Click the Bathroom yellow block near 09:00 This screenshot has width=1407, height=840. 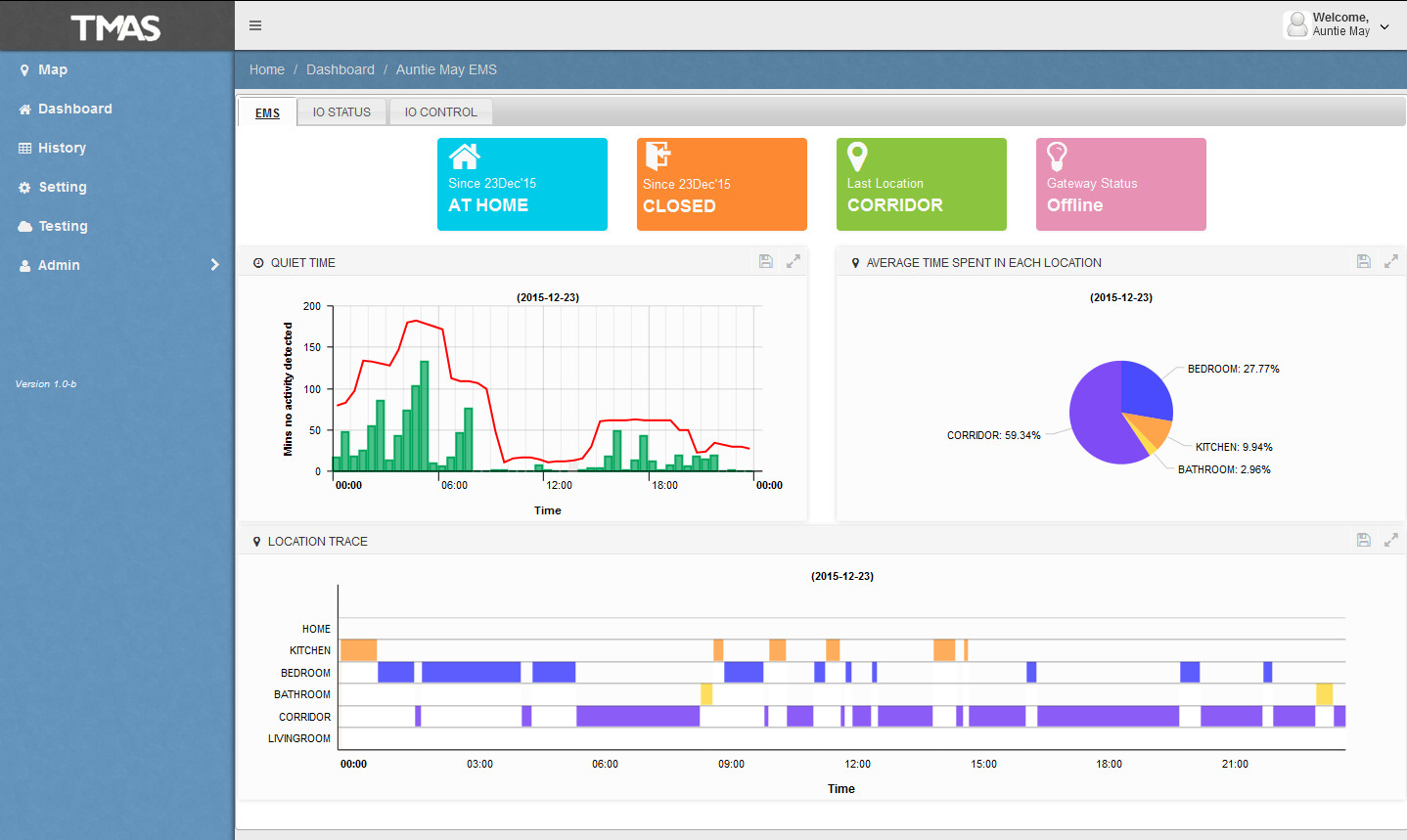tap(706, 694)
